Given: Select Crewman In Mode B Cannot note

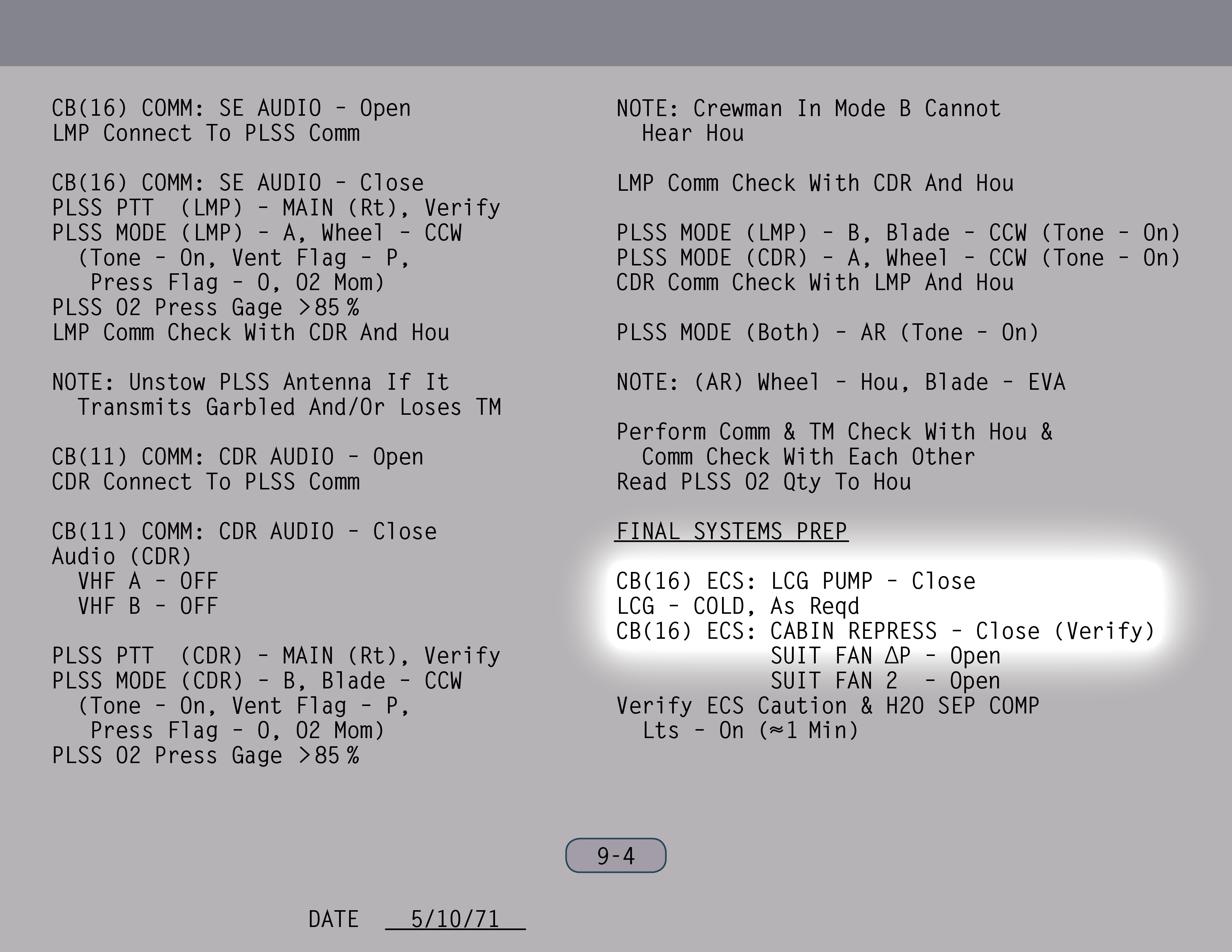Looking at the screenshot, I should pos(808,108).
